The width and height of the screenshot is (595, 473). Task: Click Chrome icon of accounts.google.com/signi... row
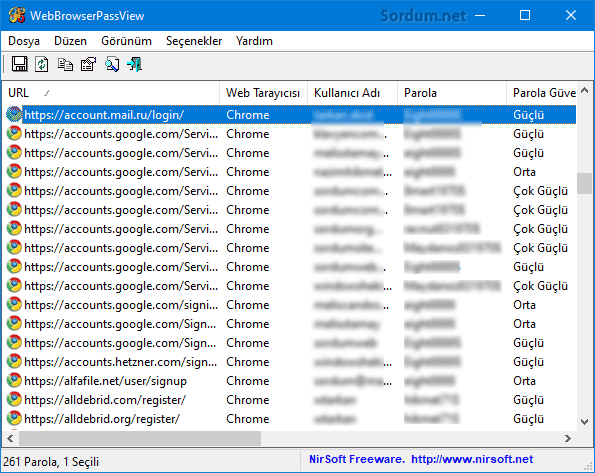14,304
